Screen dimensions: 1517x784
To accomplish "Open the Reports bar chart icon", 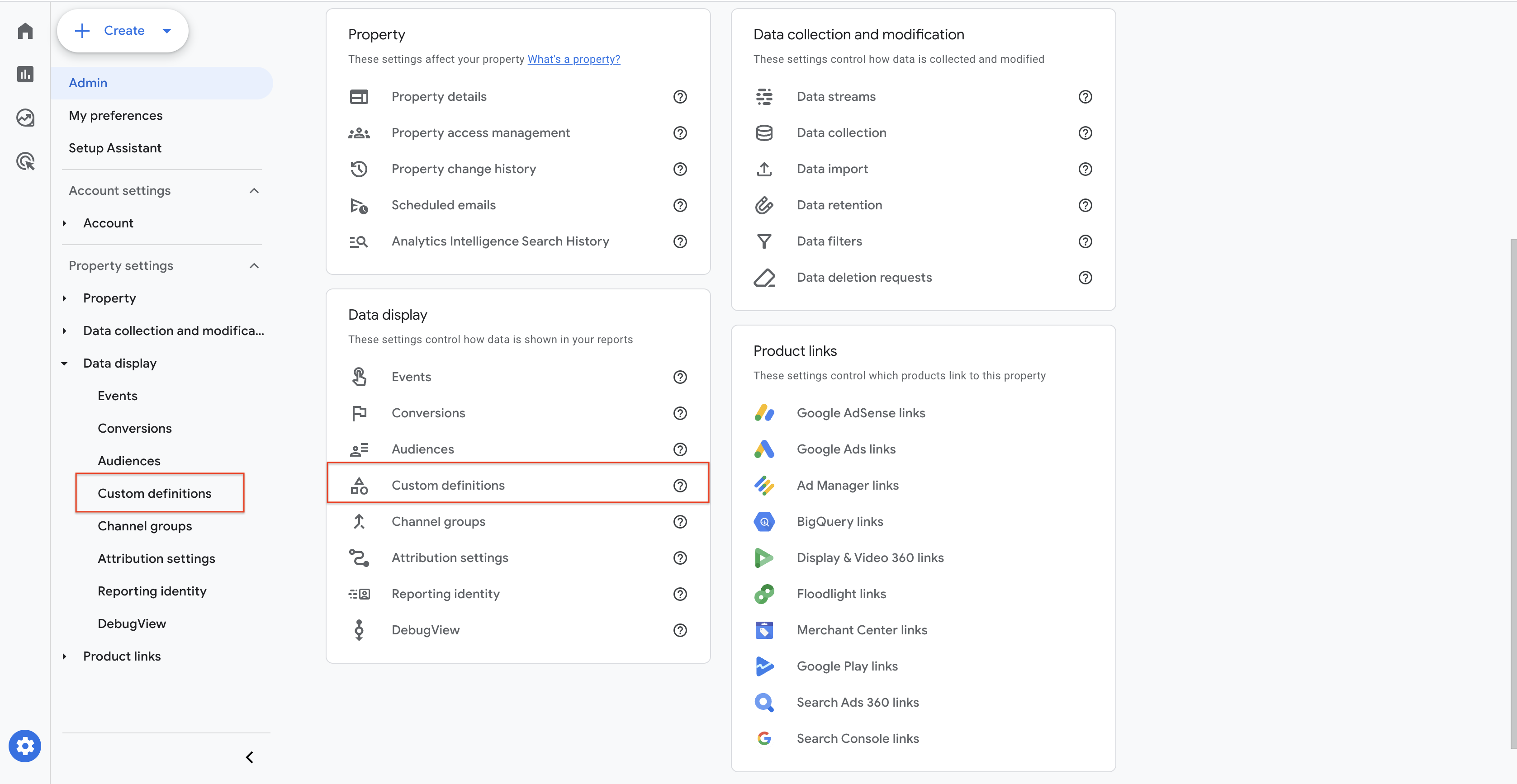I will tap(25, 74).
